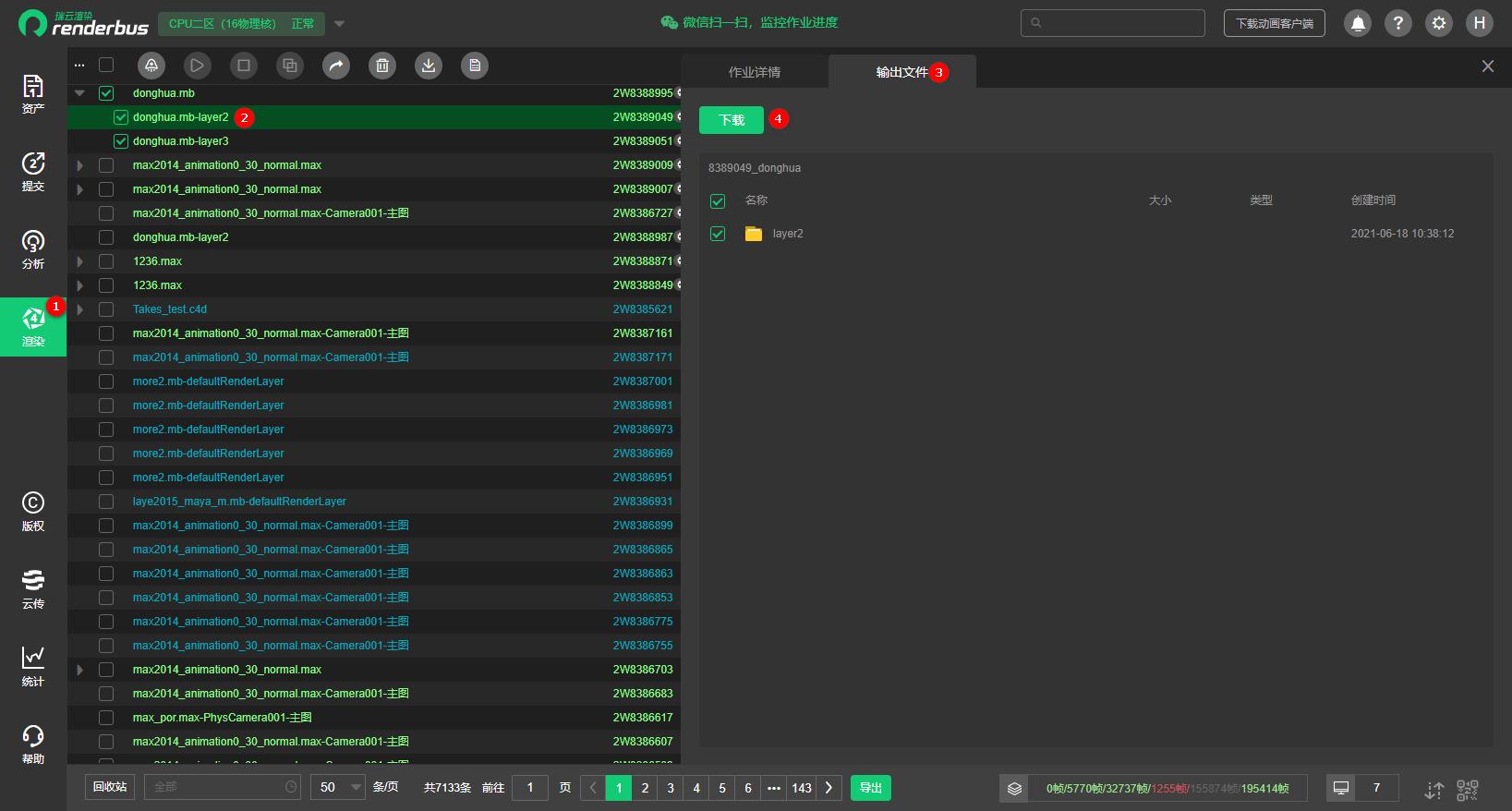Screen dimensions: 1512x811
Task: Check the Takes_test.c4d job checkbox
Action: coord(106,309)
